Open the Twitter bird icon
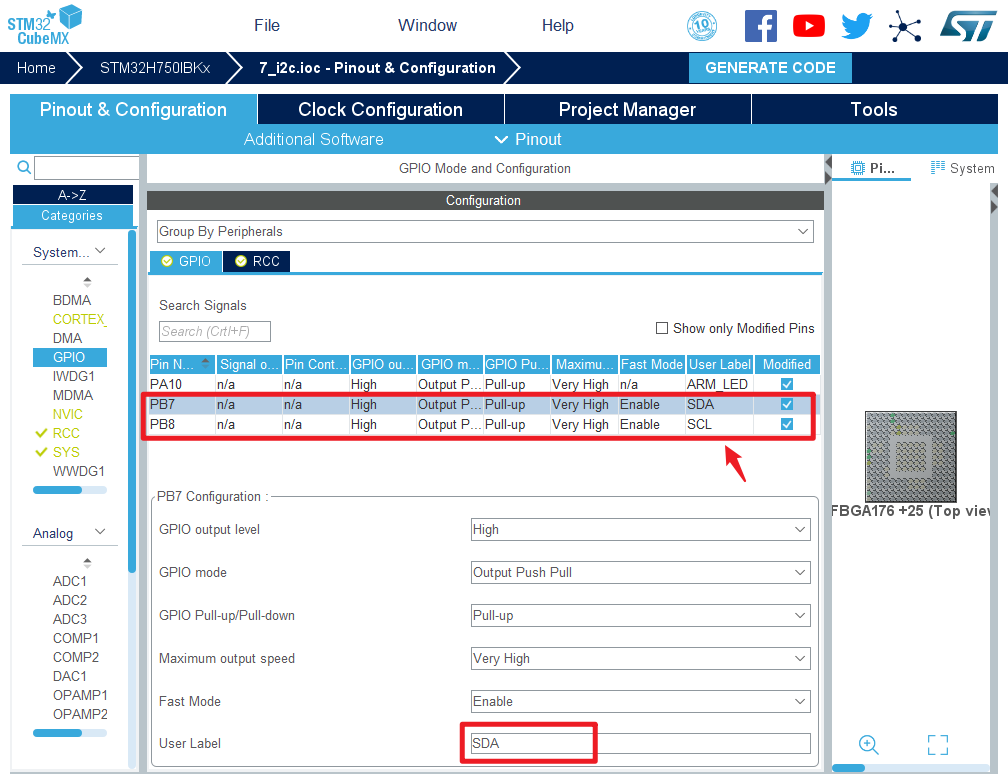1008x784 pixels. click(x=857, y=26)
